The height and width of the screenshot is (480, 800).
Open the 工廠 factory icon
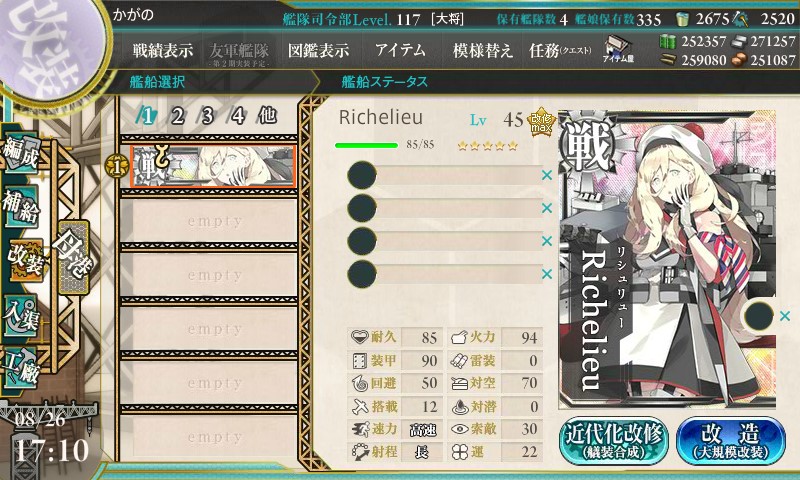click(21, 368)
